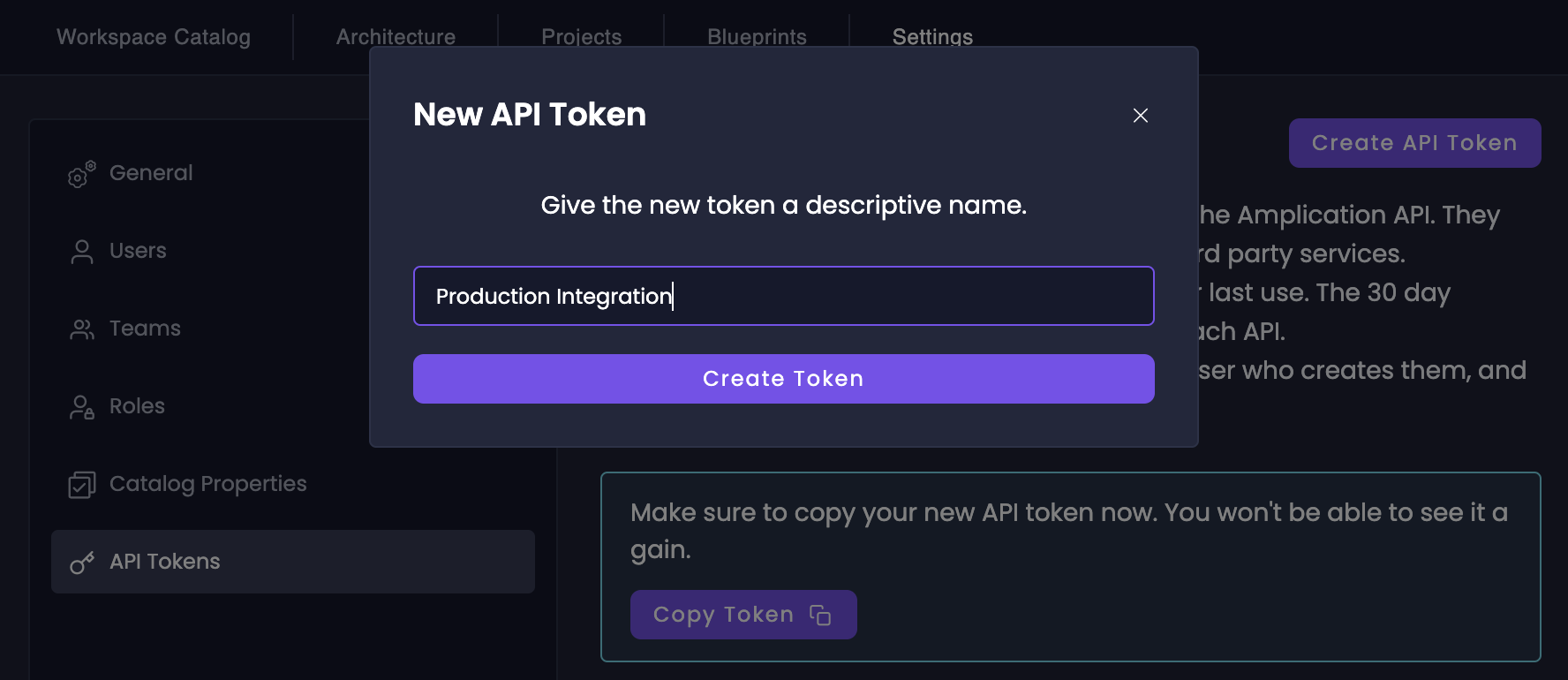This screenshot has width=1568, height=680.
Task: Select the API Tokens key icon
Action: tap(82, 562)
